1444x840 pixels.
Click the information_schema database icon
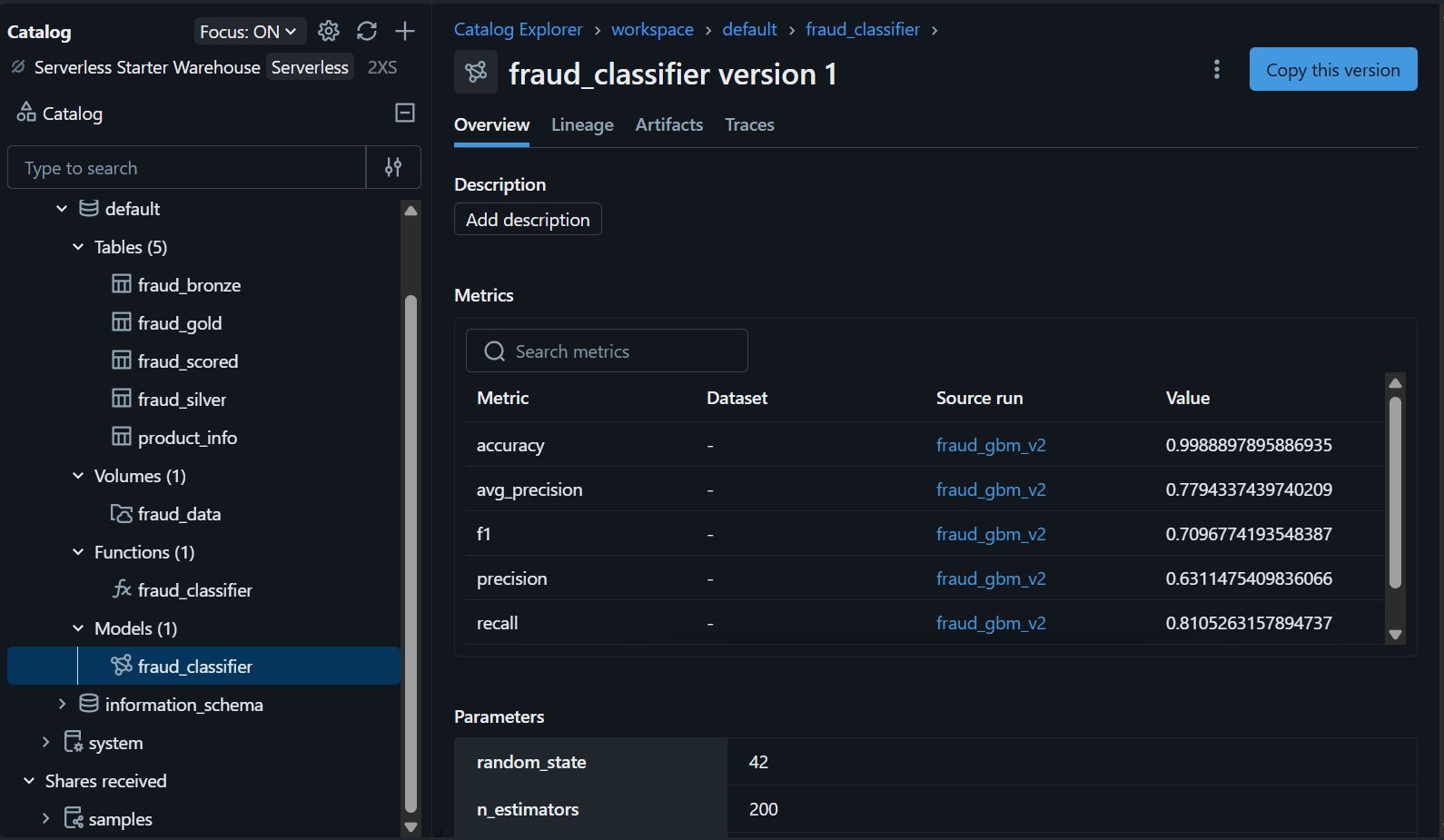[x=89, y=704]
